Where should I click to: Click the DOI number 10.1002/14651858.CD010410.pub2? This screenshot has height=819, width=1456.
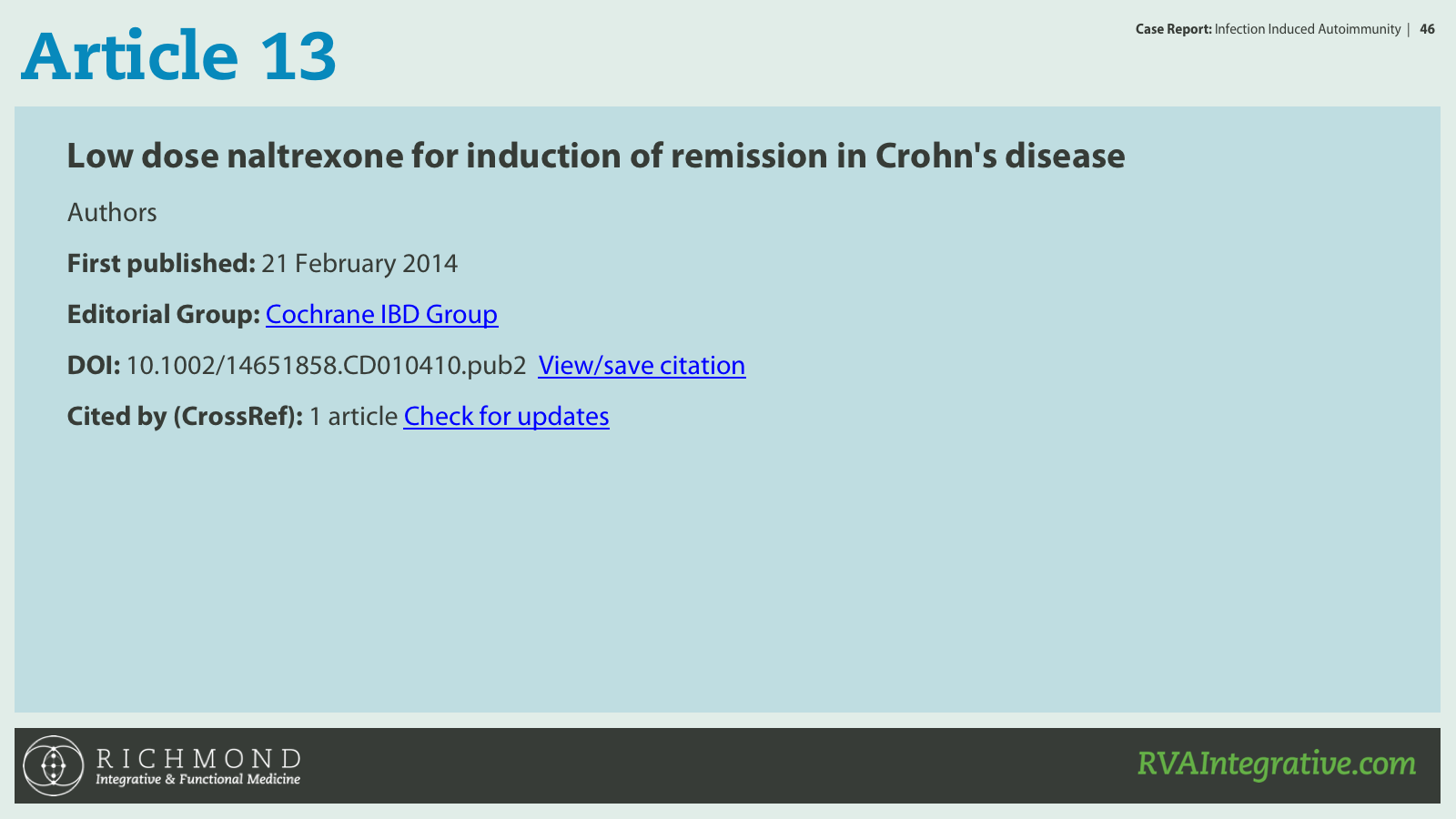326,365
